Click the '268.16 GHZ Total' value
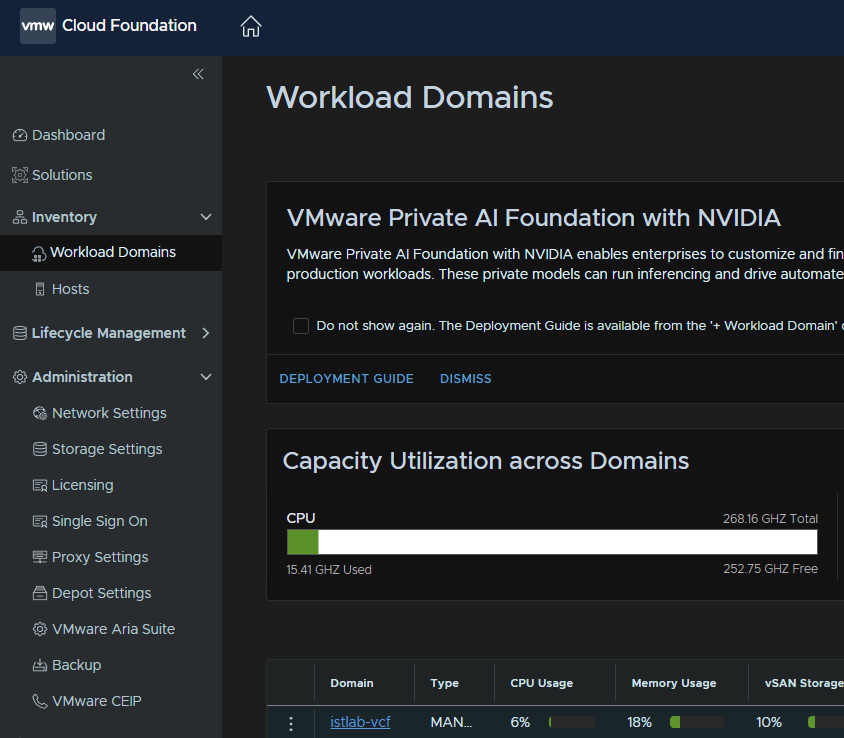The width and height of the screenshot is (844, 738). point(770,519)
